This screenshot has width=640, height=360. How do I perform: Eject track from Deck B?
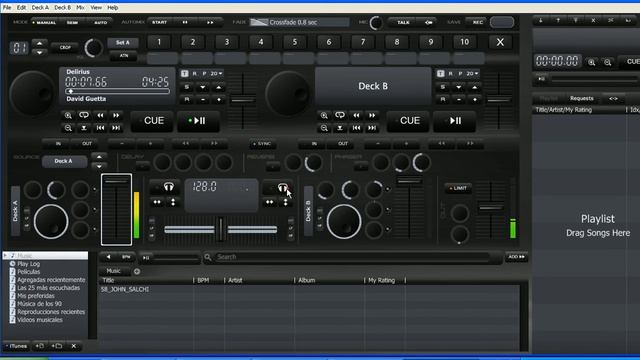click(340, 128)
